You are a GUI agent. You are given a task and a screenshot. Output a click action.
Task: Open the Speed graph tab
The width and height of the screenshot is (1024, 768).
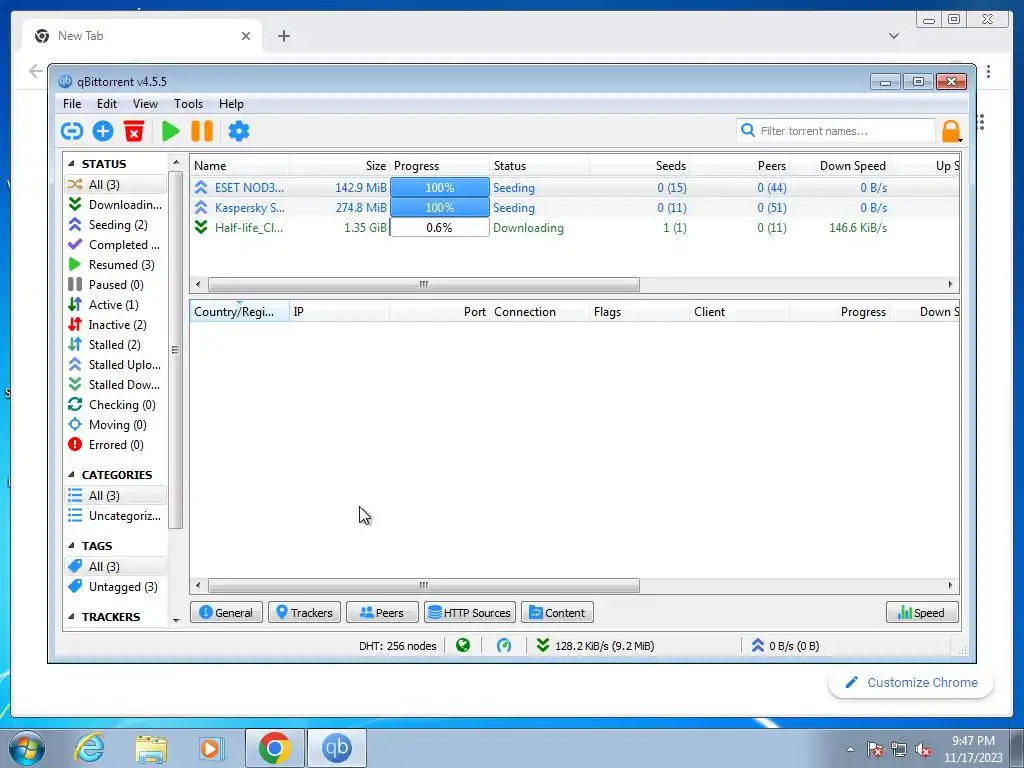[922, 613]
